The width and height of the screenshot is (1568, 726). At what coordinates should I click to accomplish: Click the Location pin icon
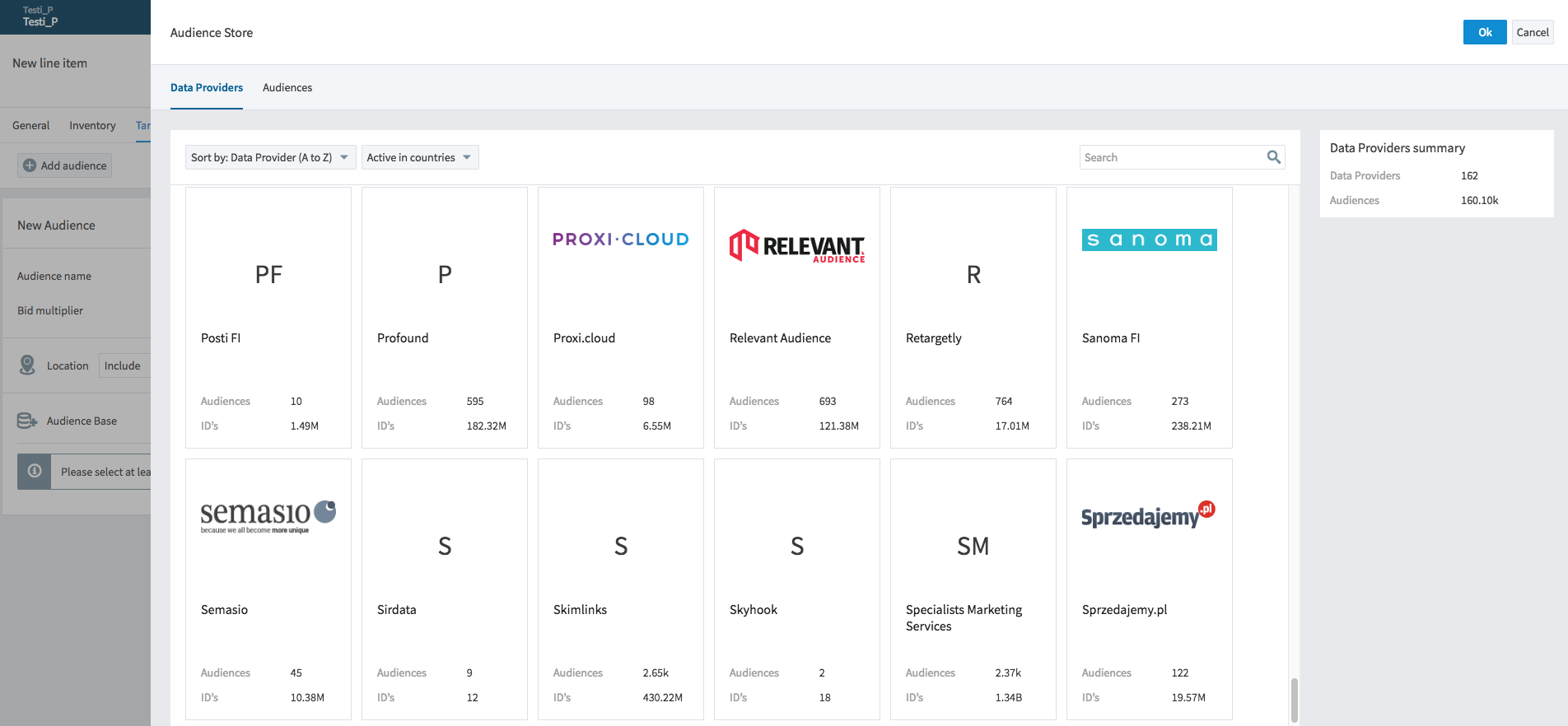[27, 365]
